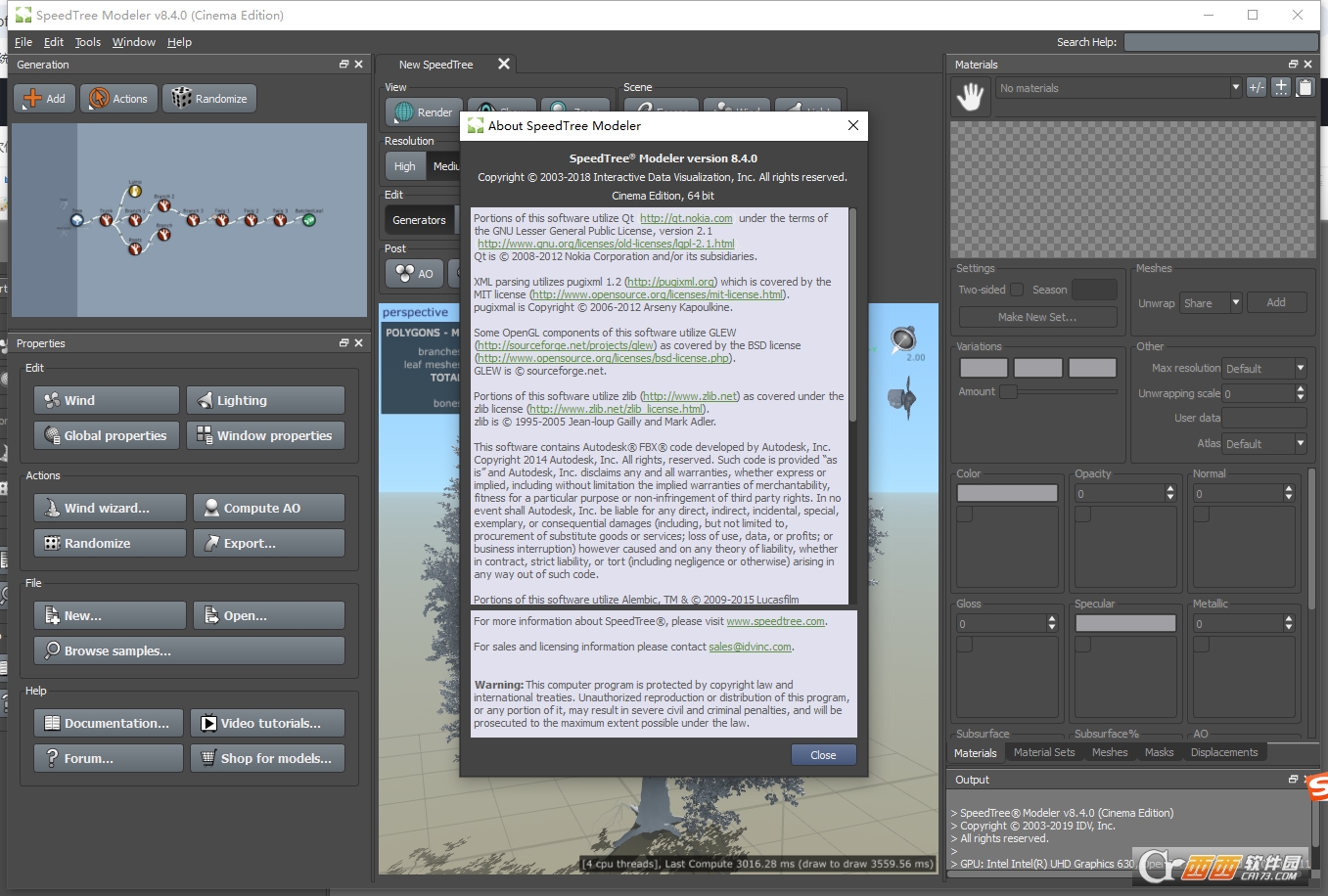Toggle the checkbox in Normal section
1328x896 pixels.
click(1202, 515)
